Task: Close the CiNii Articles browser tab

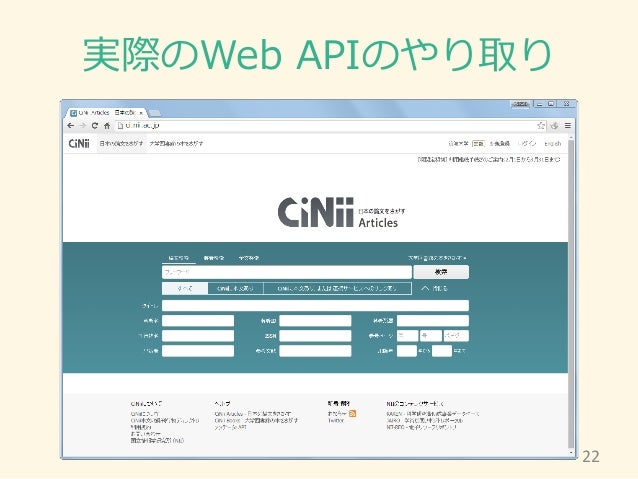Action: [x=141, y=113]
